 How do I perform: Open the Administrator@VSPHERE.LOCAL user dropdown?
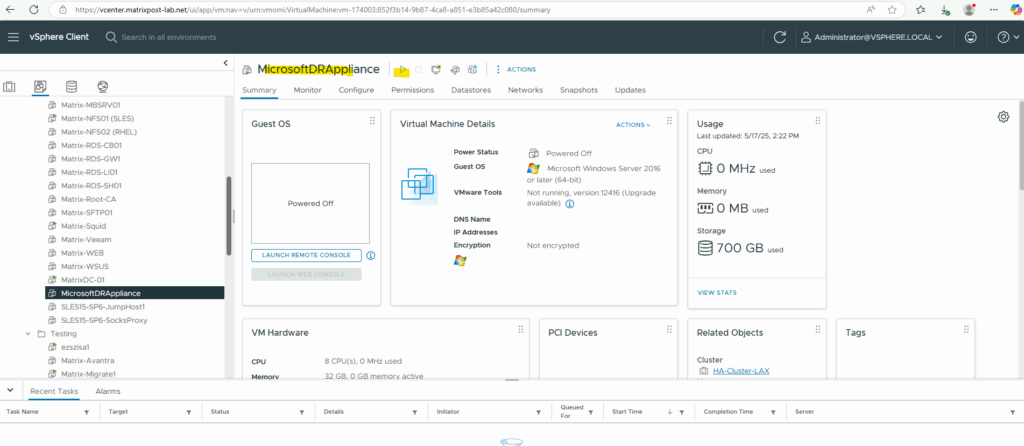[874, 37]
